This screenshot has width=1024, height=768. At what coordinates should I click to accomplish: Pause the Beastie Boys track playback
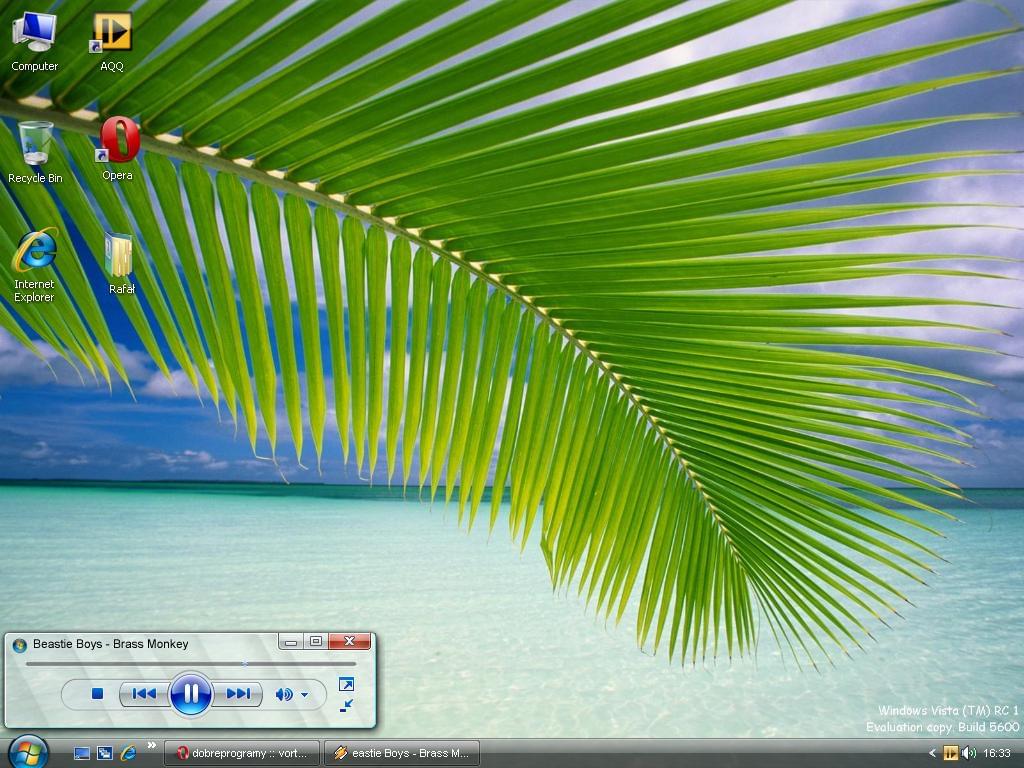point(190,694)
